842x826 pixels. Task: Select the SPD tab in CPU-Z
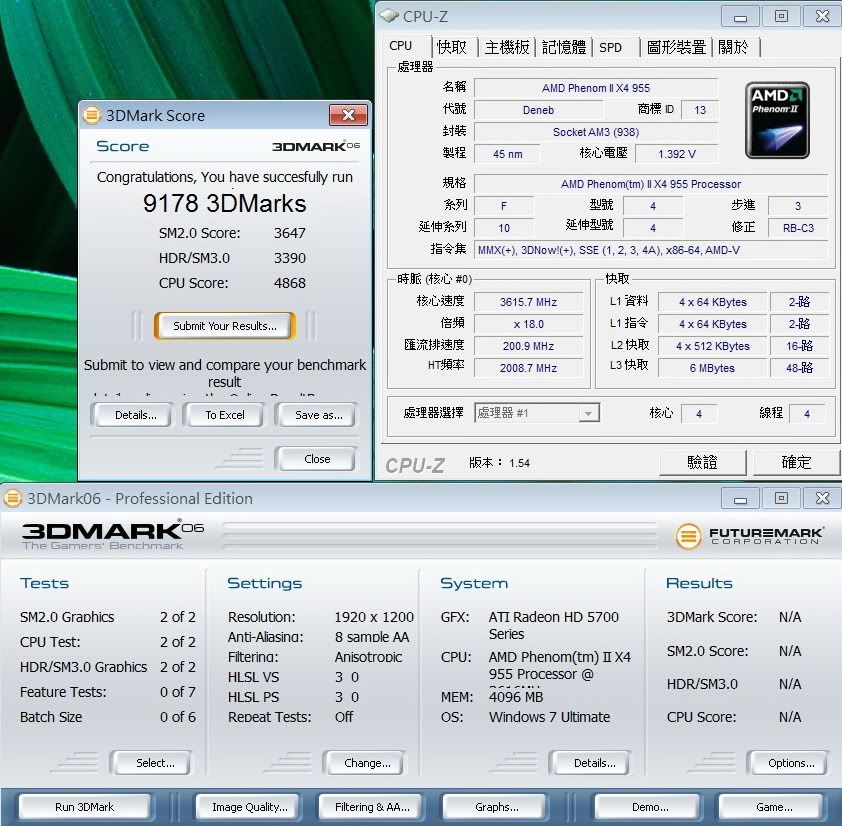click(610, 47)
